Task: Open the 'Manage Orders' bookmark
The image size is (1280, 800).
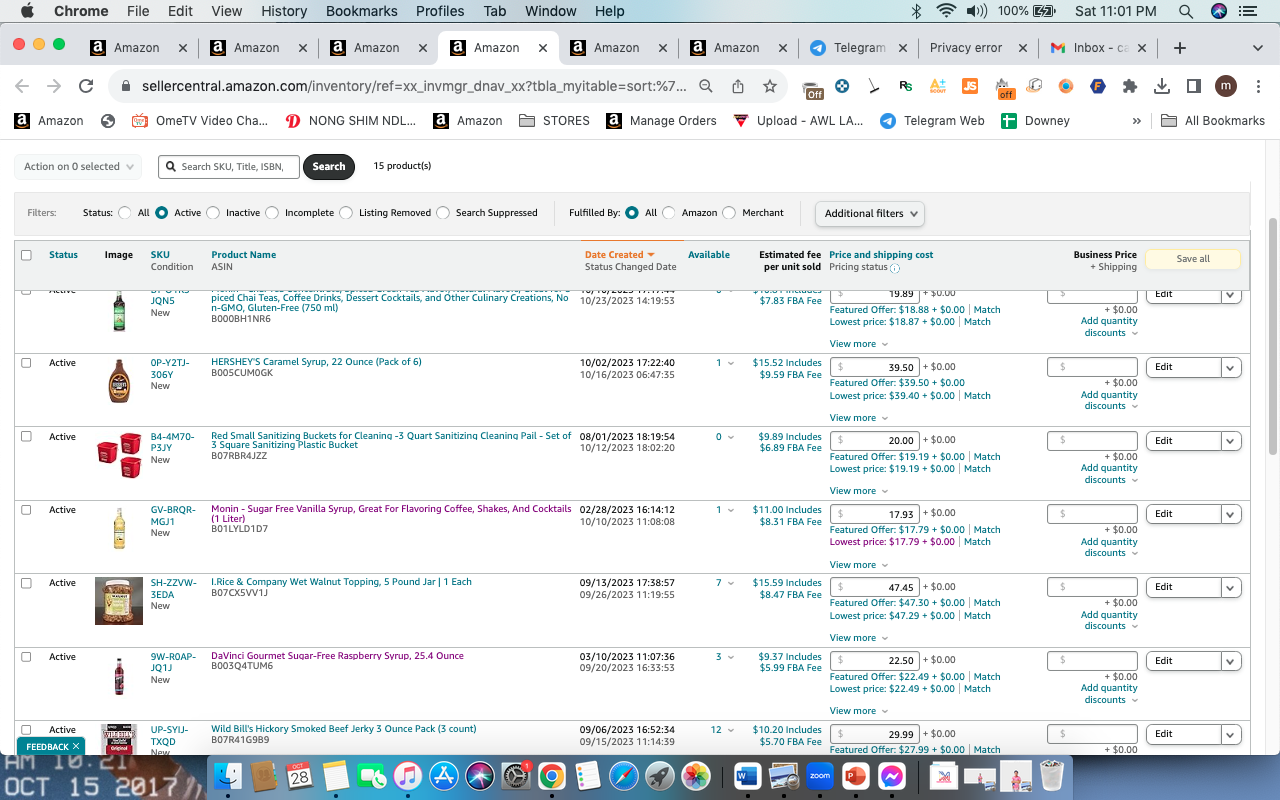Action: [x=661, y=121]
